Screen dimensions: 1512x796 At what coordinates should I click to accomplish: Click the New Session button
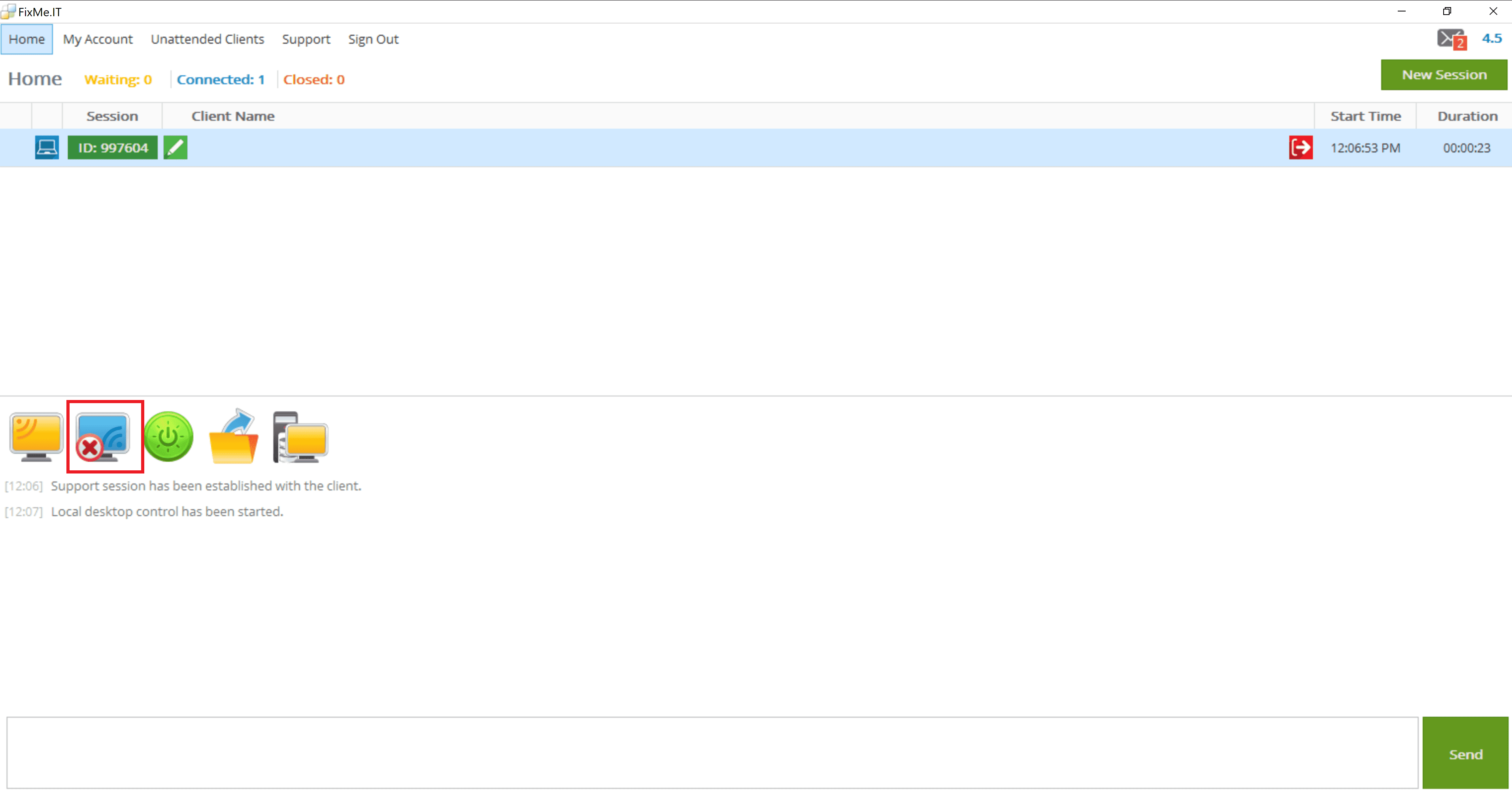pyautogui.click(x=1443, y=75)
